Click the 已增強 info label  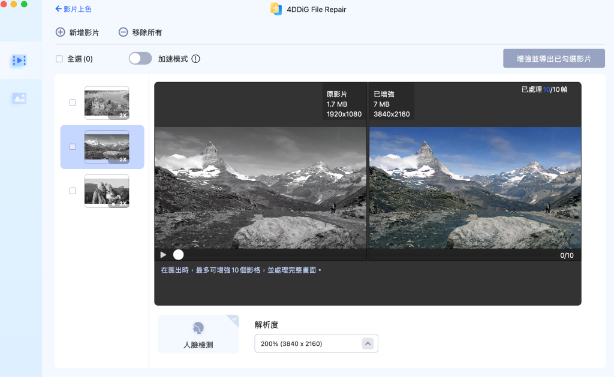pyautogui.click(x=384, y=94)
